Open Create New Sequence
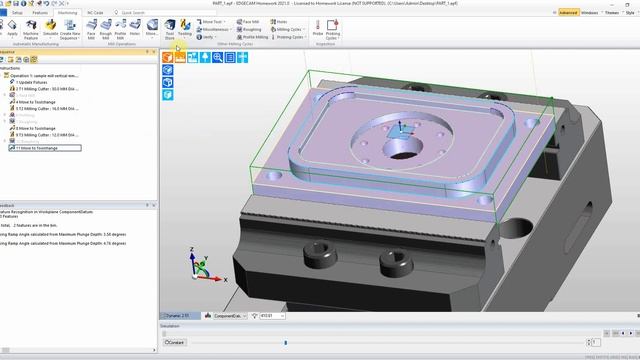Image resolution: width=640 pixels, height=360 pixels. (x=70, y=29)
